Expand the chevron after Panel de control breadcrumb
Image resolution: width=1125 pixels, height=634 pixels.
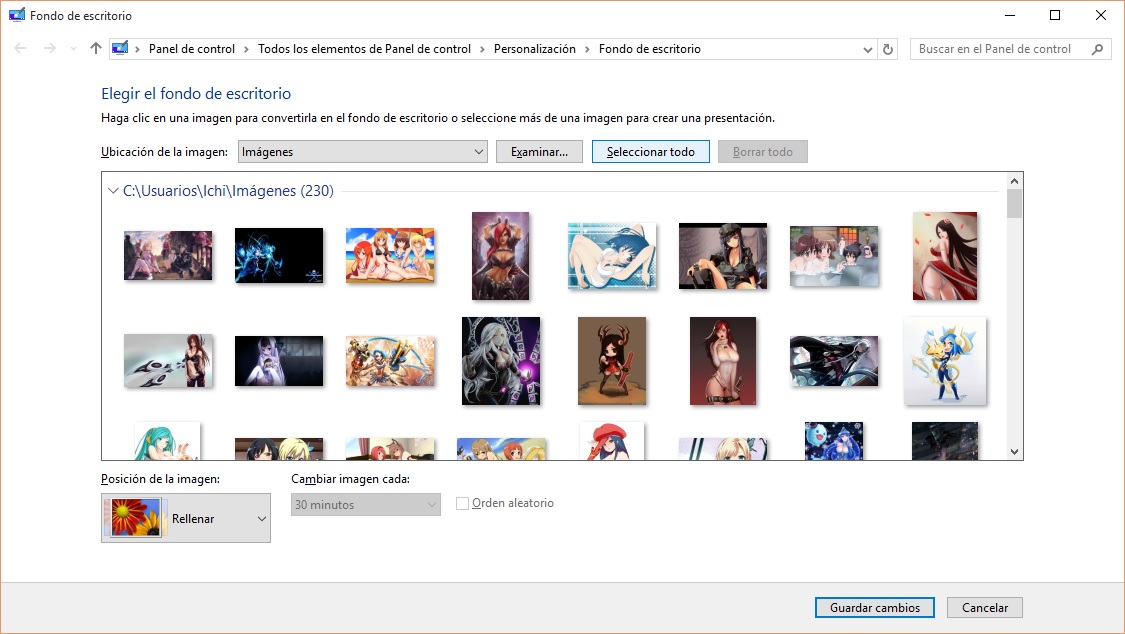246,49
